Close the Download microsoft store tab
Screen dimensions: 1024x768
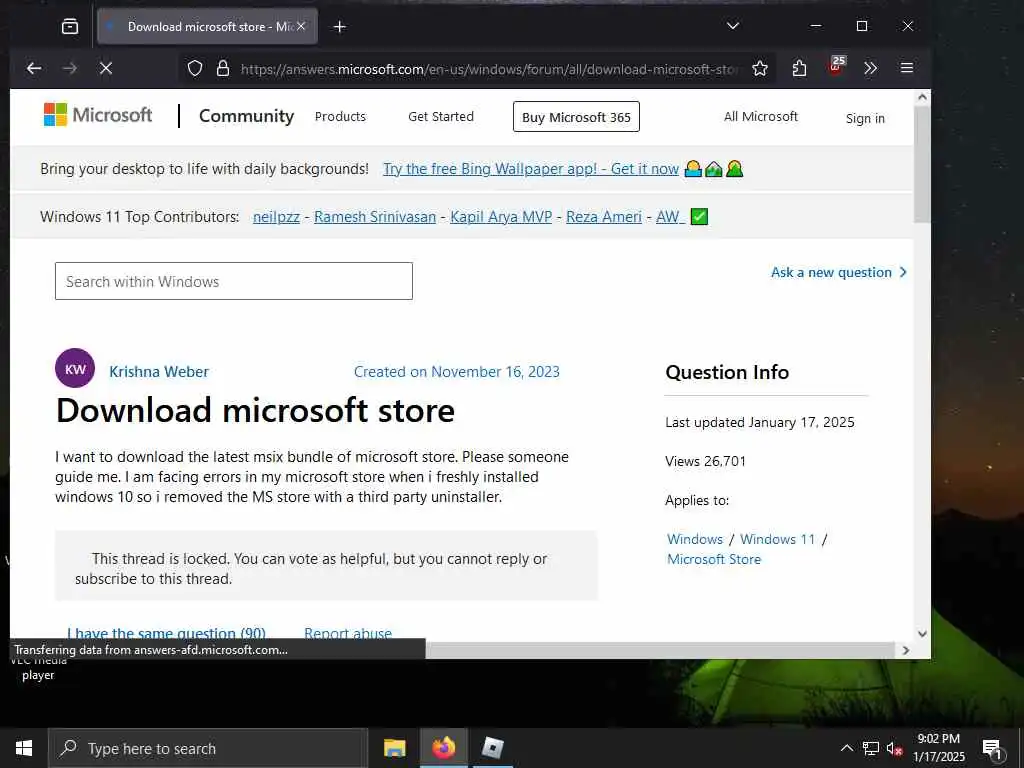(301, 27)
